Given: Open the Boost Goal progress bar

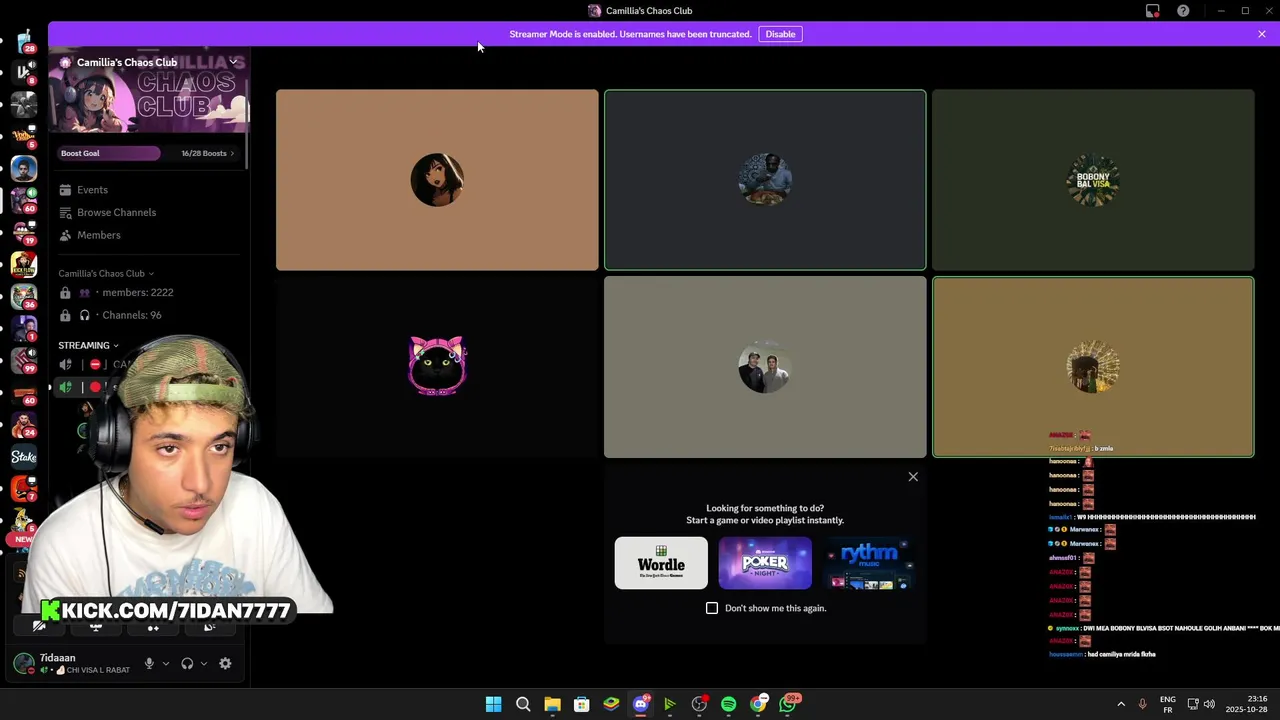Looking at the screenshot, I should pos(109,153).
